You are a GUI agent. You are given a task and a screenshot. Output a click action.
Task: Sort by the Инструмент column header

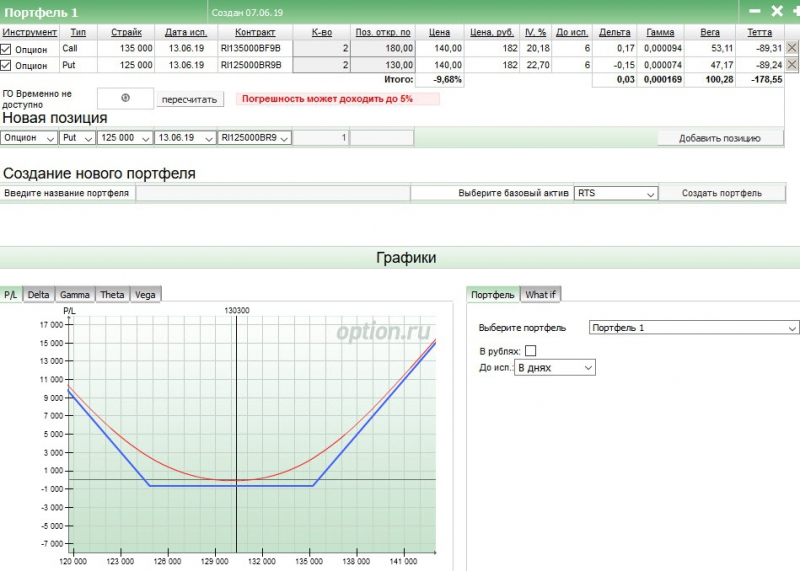[x=30, y=32]
